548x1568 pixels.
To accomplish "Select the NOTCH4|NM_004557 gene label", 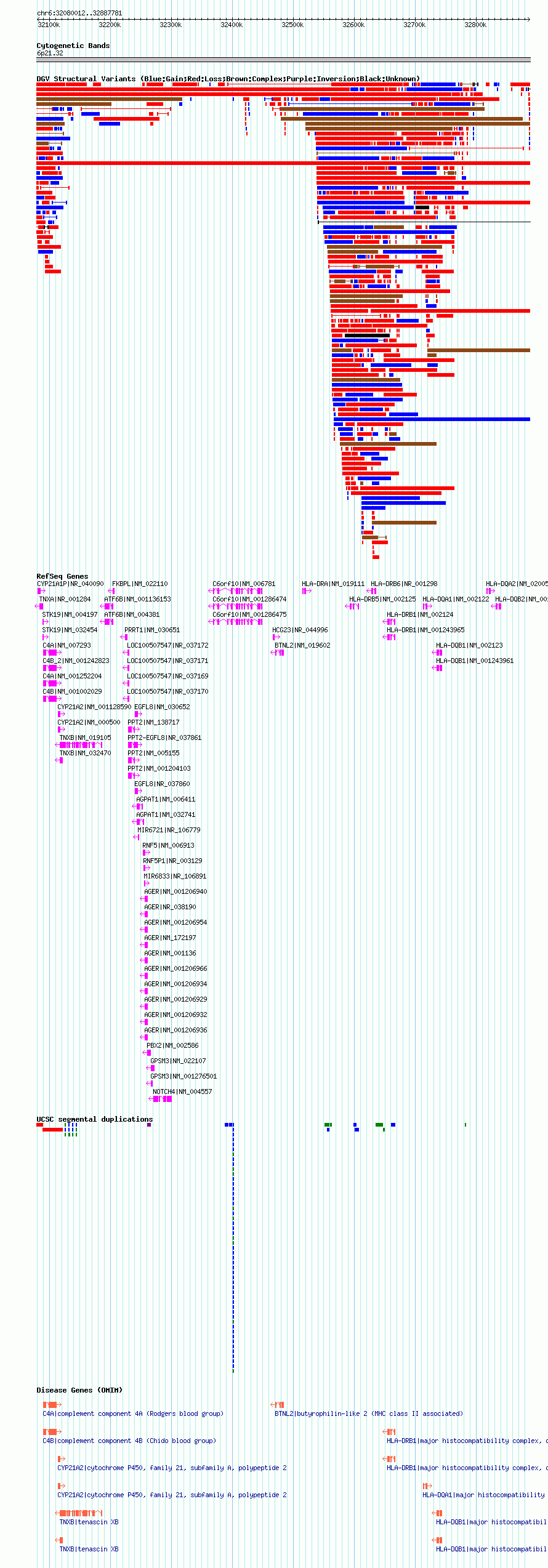I will click(182, 1092).
